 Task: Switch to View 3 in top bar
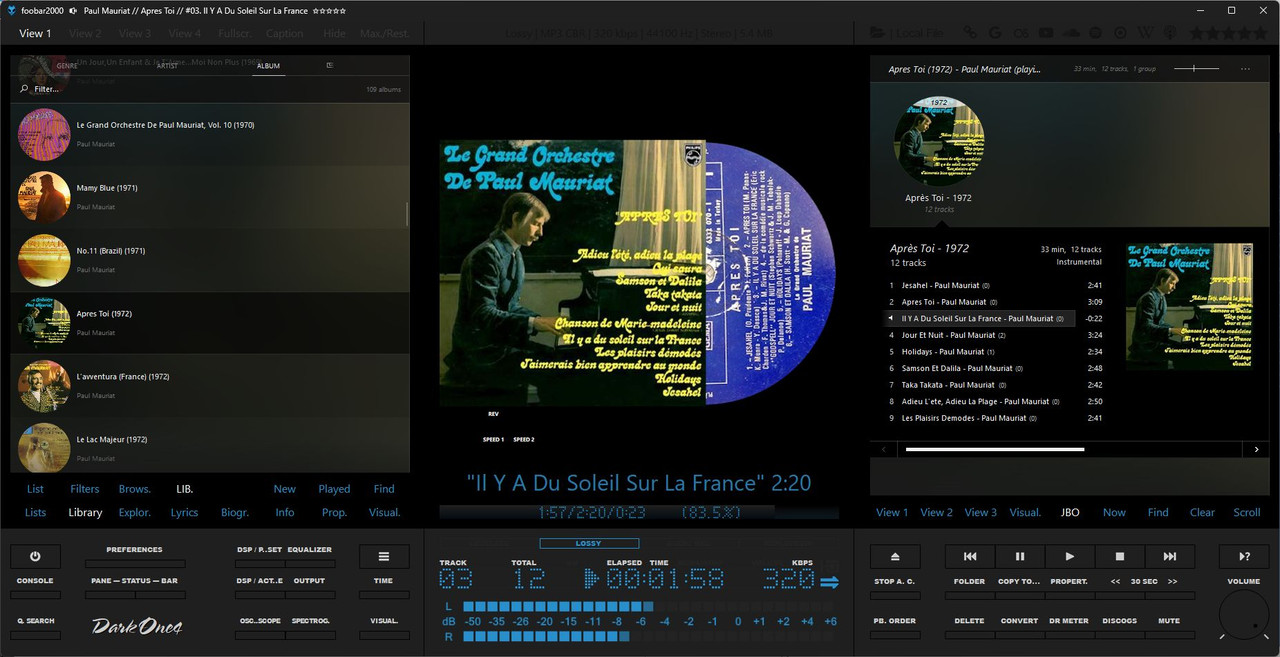pos(135,33)
